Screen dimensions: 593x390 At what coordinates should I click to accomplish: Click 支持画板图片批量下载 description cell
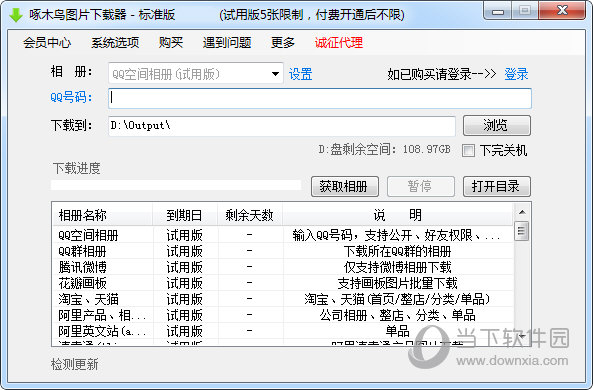[x=397, y=283]
